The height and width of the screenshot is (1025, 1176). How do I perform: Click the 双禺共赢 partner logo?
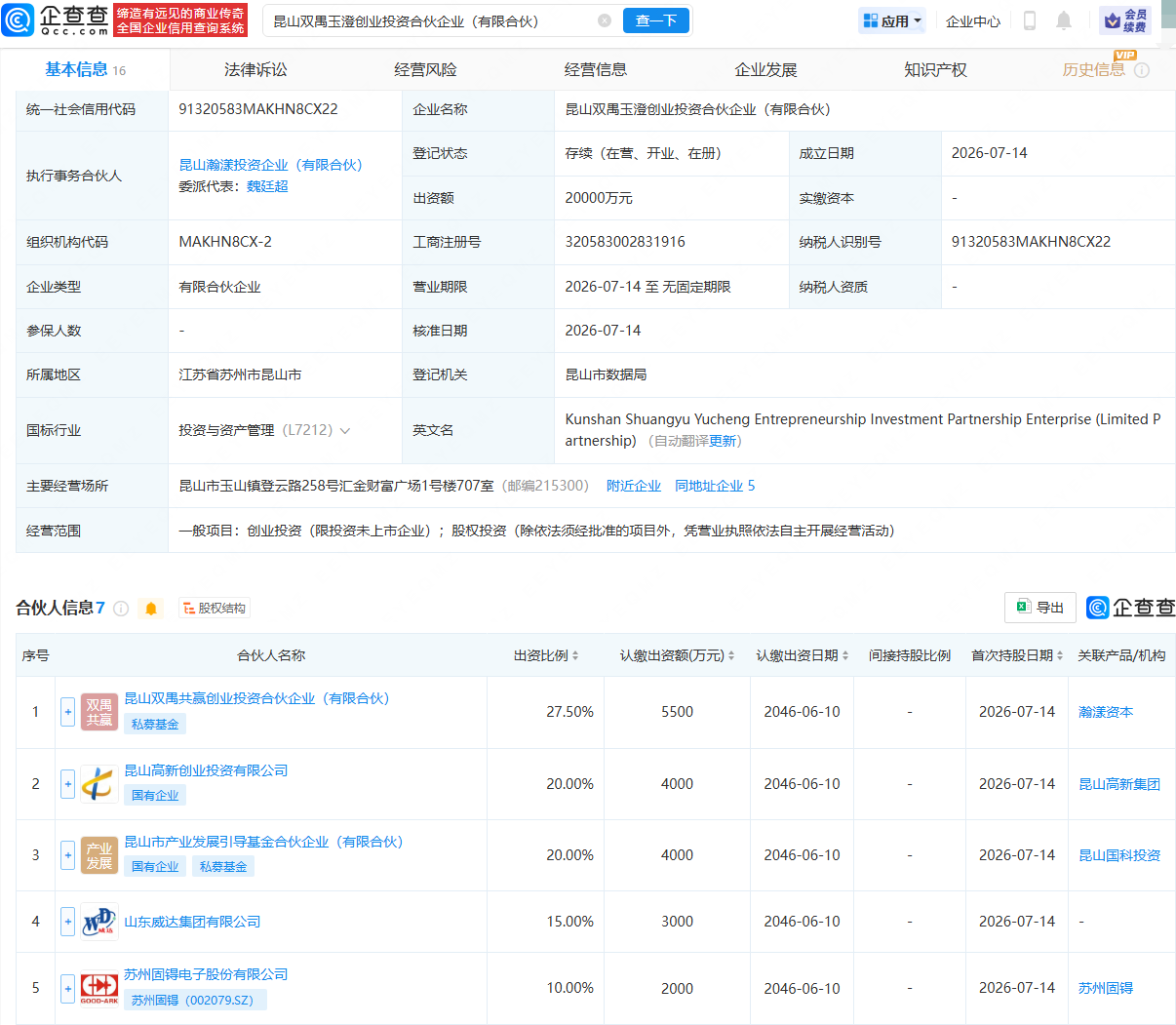point(98,713)
